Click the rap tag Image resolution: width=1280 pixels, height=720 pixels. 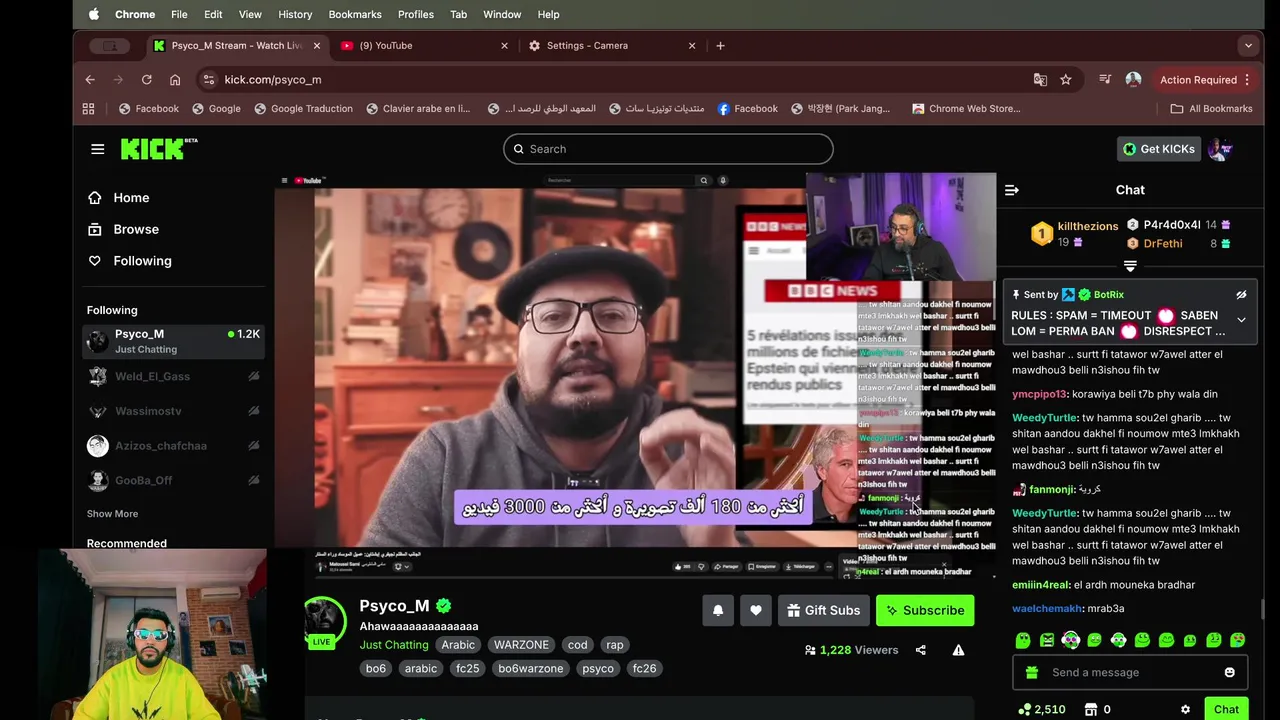click(615, 645)
